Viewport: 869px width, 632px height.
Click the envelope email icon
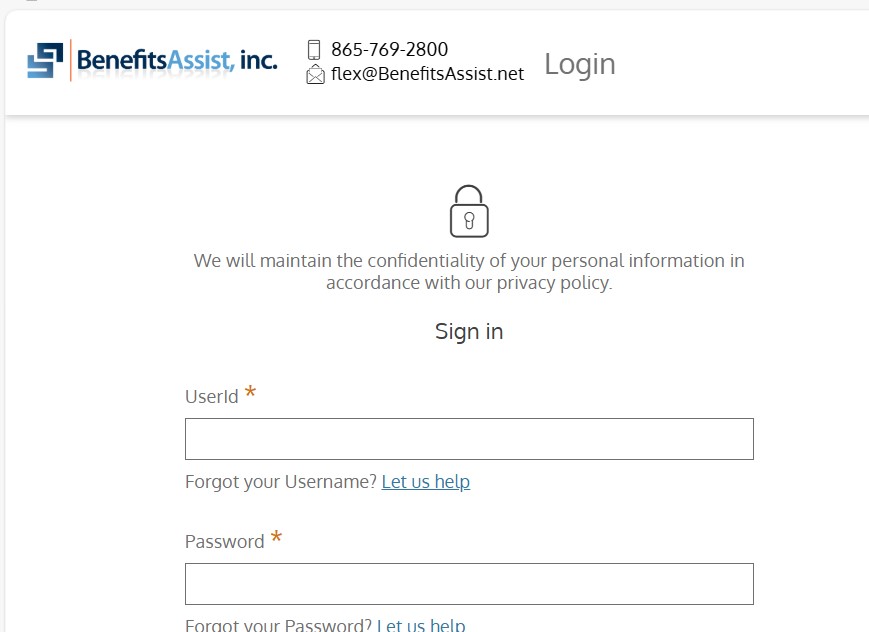tap(315, 74)
